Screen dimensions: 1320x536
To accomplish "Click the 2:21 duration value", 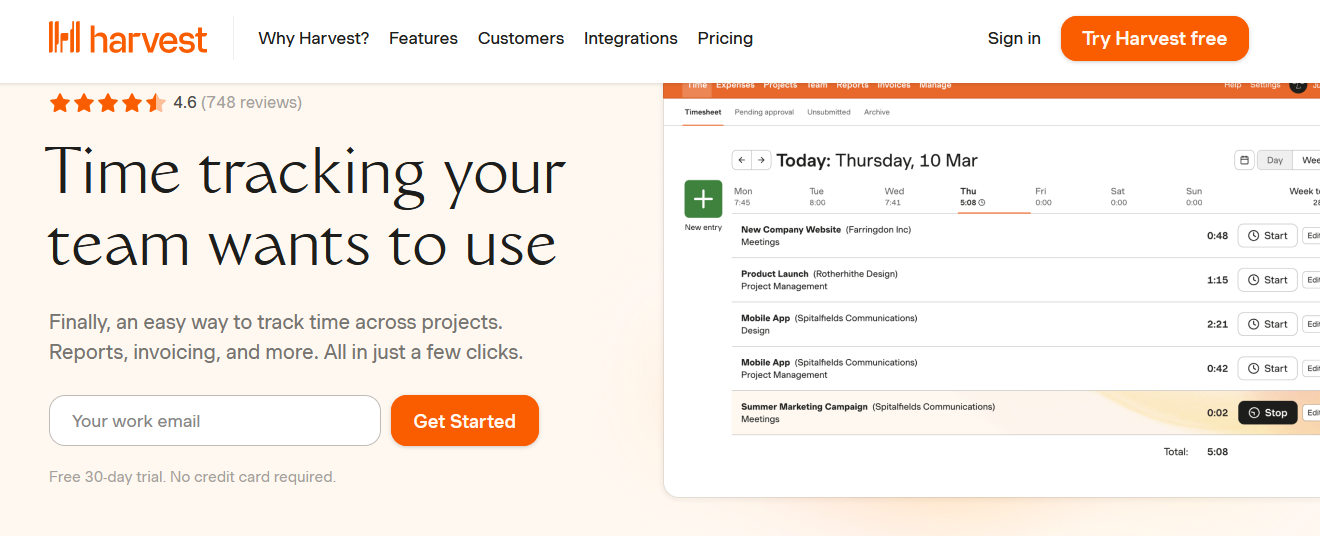I will click(x=1217, y=324).
